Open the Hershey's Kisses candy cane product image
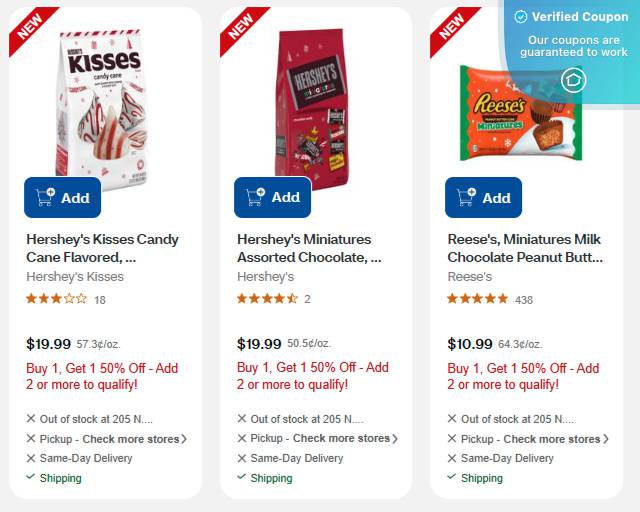Image resolution: width=640 pixels, height=512 pixels. click(101, 106)
